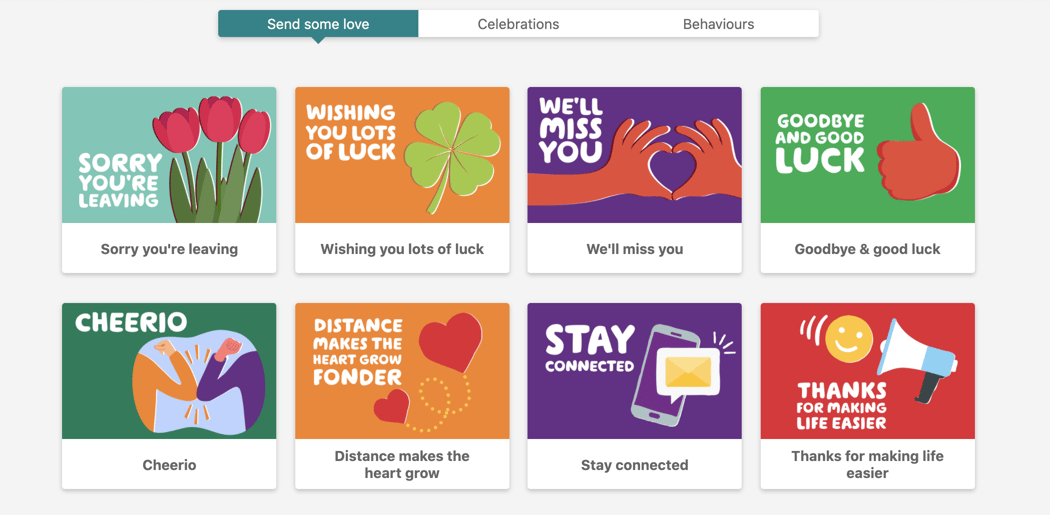Select the Send some love tab
The image size is (1050, 515).
tap(318, 24)
